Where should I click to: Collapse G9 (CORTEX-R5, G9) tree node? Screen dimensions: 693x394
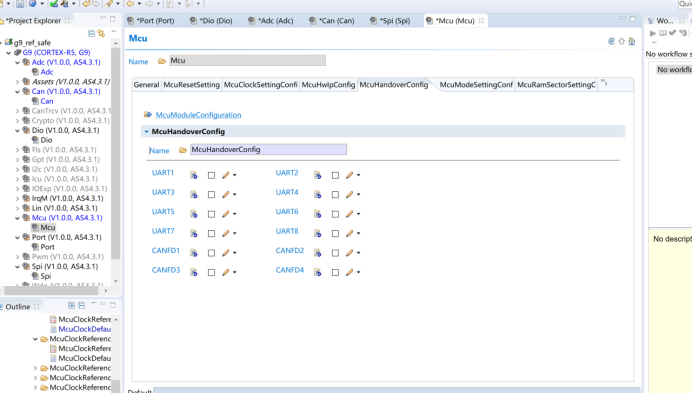pos(8,53)
